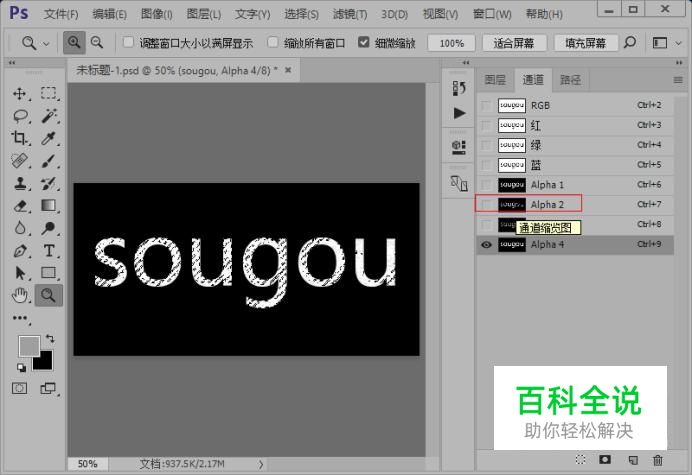Load channel as selection
692x475 pixels.
click(580, 460)
